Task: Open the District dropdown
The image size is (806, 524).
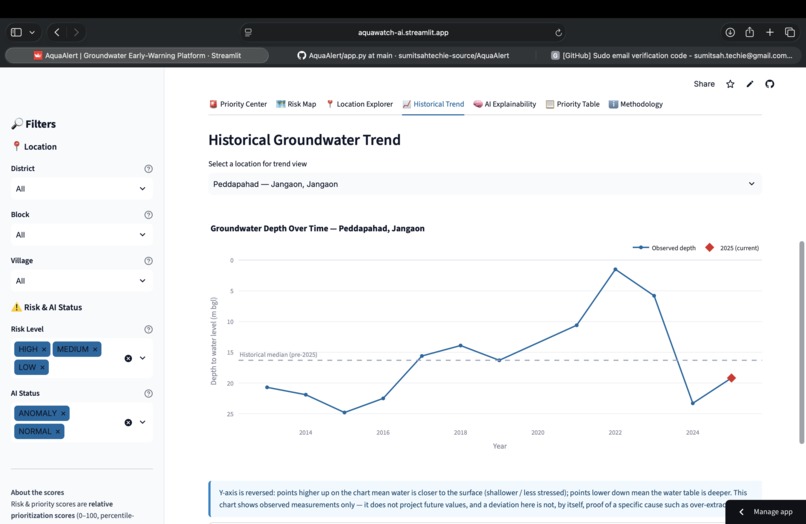Action: [x=81, y=189]
